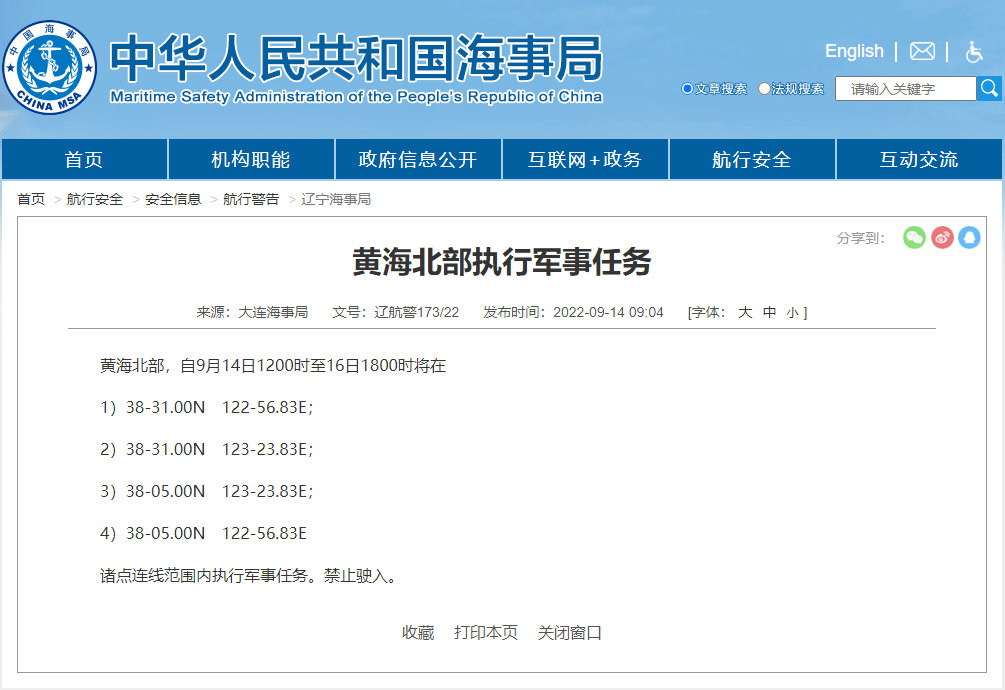Open the 互动交流 navigation tab
Screen dimensions: 1005x690
919,159
